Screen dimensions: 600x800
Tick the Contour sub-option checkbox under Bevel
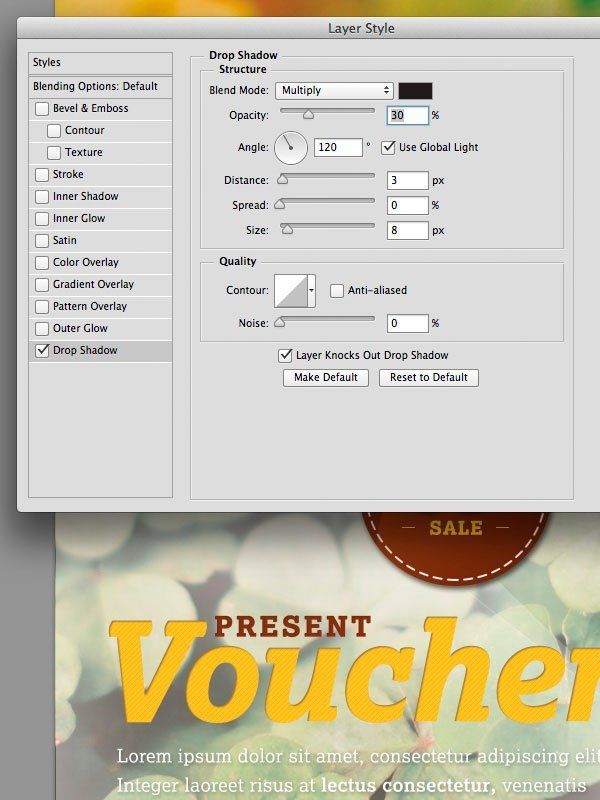[x=54, y=131]
